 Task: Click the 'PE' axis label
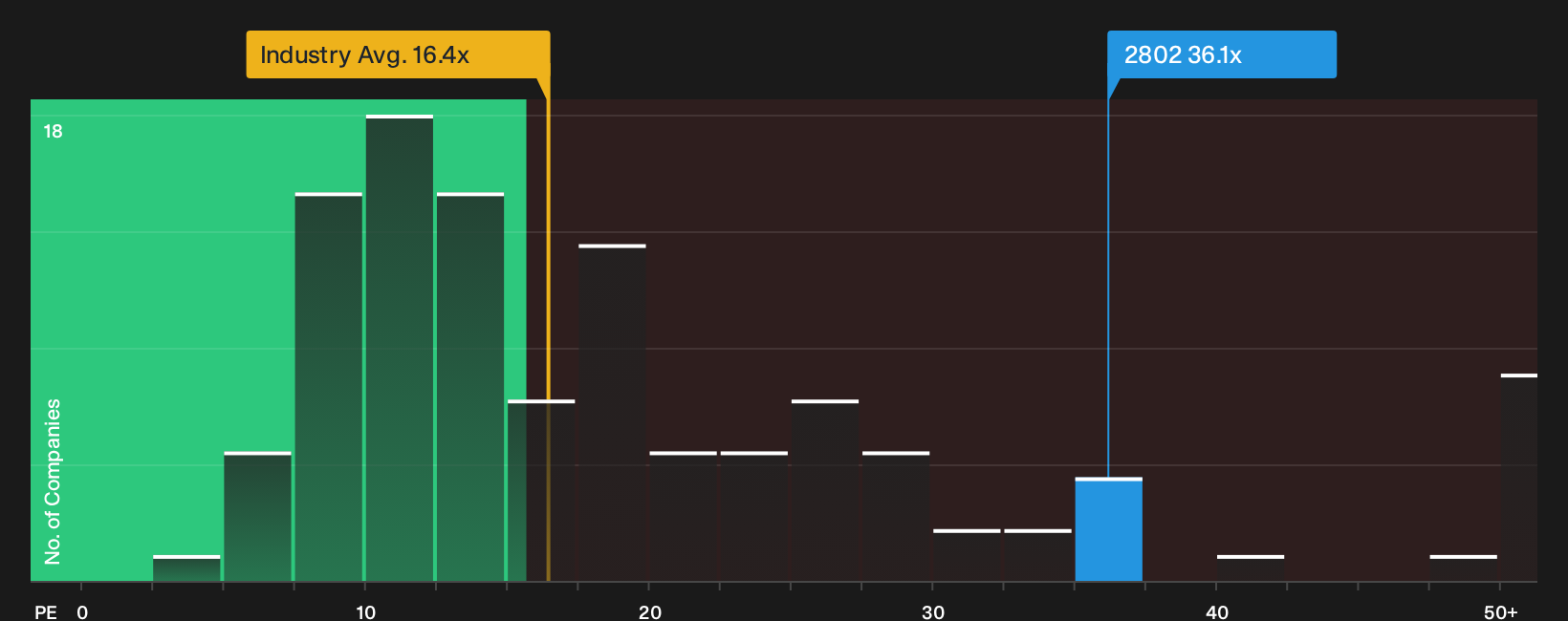tap(46, 612)
